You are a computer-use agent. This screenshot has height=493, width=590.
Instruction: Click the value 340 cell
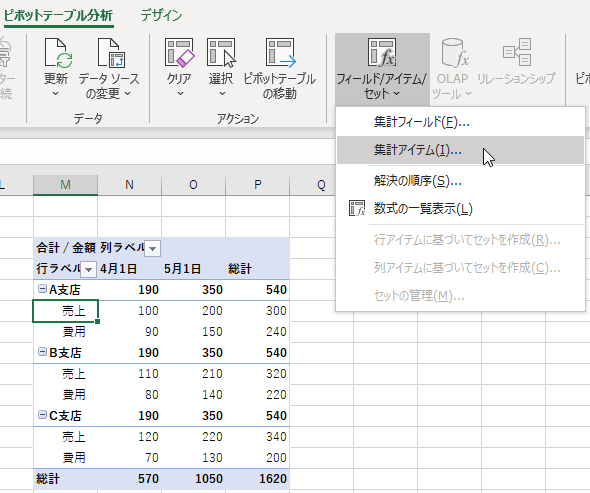tap(257, 437)
